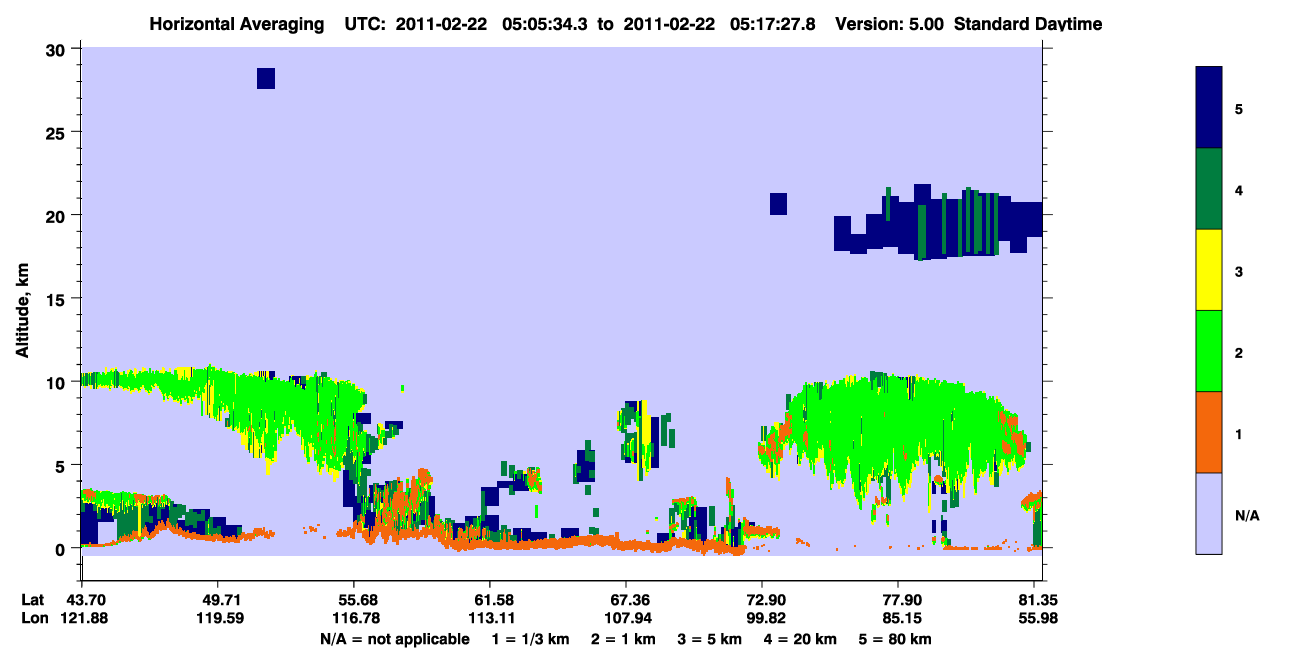Click the orange legend swatch labeled 1
The height and width of the screenshot is (667, 1300).
tap(1209, 432)
